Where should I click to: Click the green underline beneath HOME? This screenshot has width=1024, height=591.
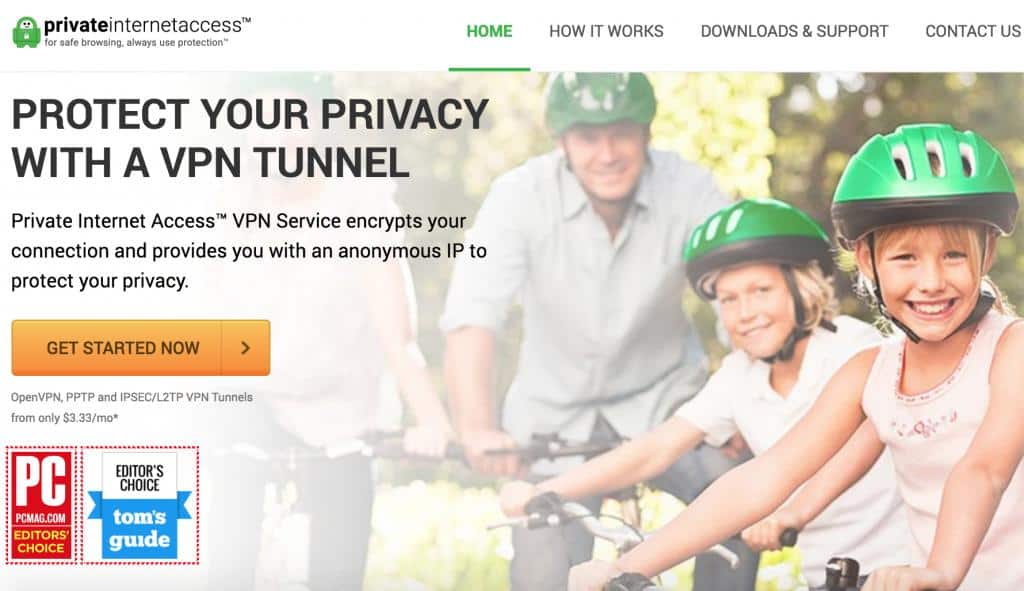(x=489, y=69)
